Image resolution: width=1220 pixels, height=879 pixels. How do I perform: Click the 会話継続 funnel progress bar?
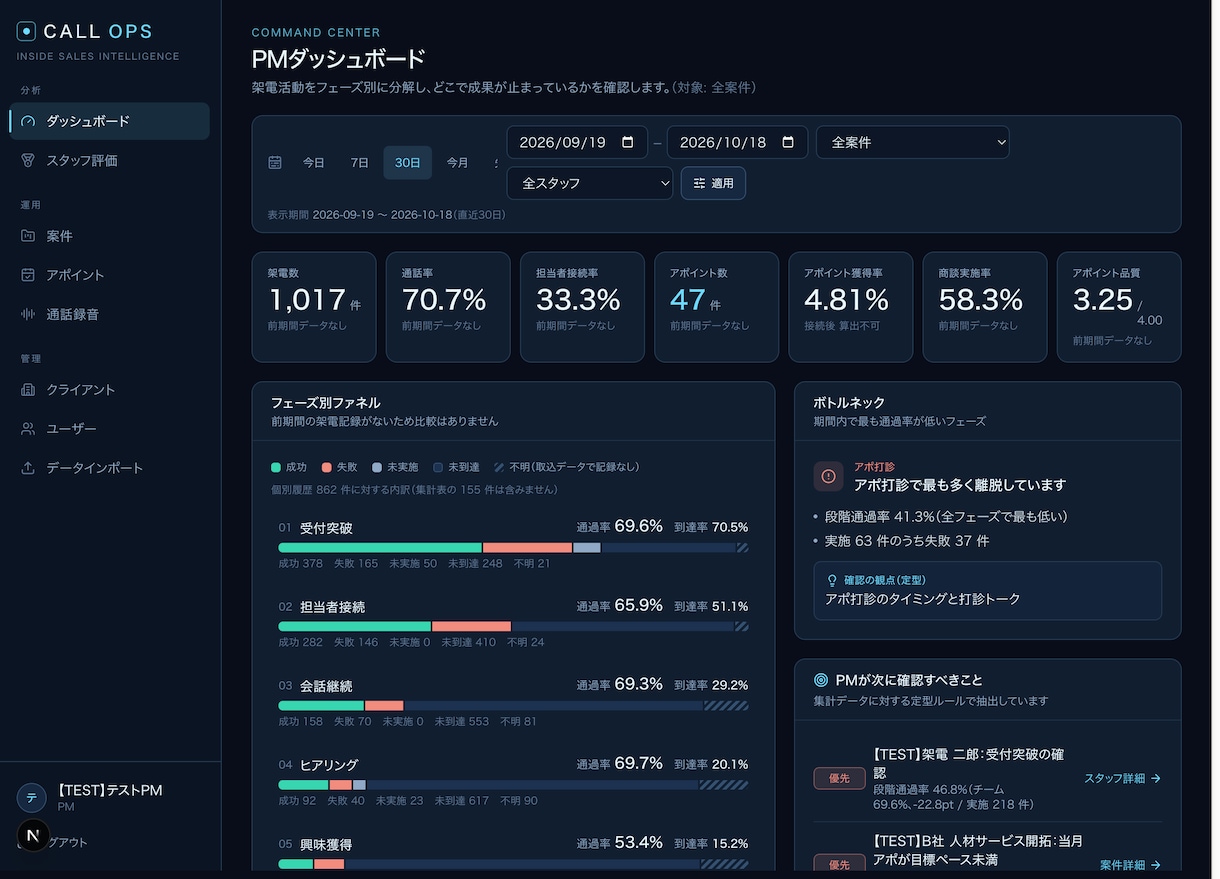point(513,706)
